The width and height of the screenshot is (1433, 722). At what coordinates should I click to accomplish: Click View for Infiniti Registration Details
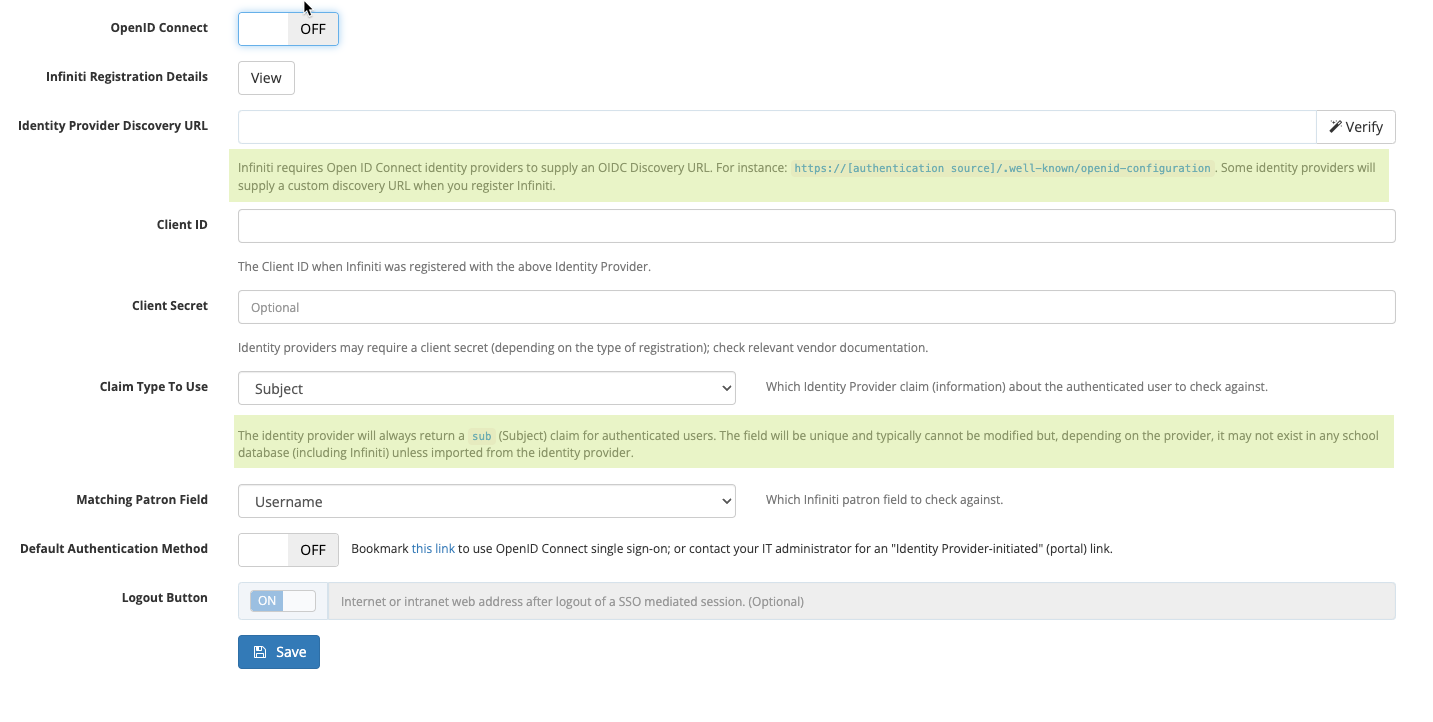266,78
